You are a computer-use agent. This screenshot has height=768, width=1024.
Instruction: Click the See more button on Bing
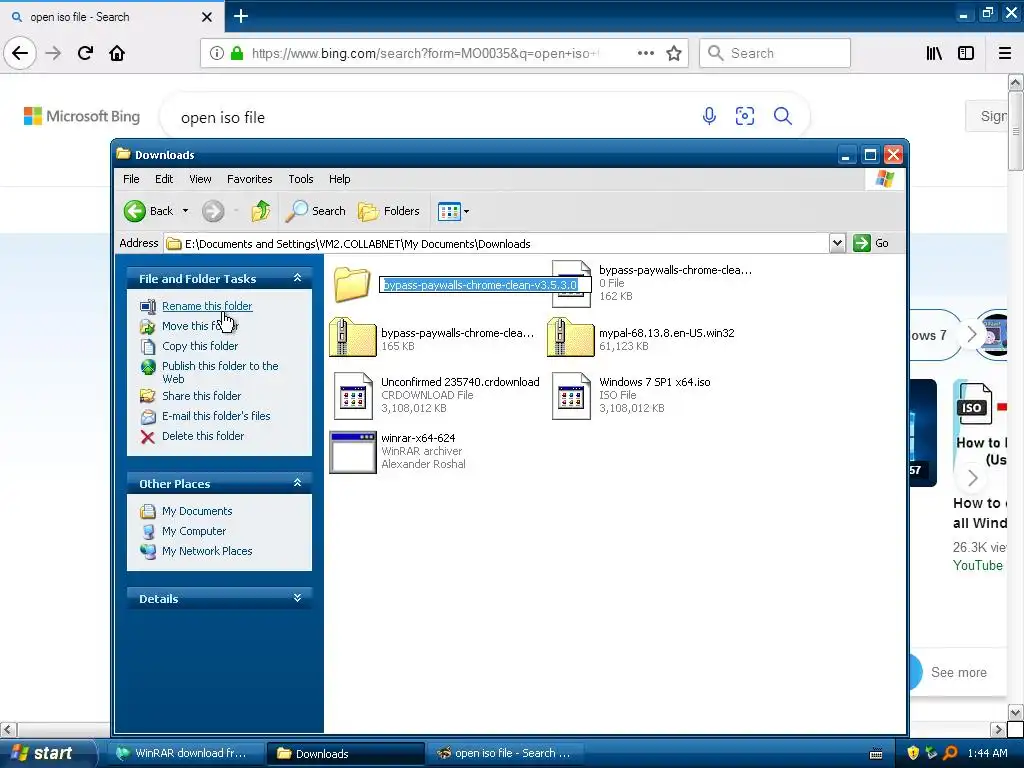click(x=957, y=672)
